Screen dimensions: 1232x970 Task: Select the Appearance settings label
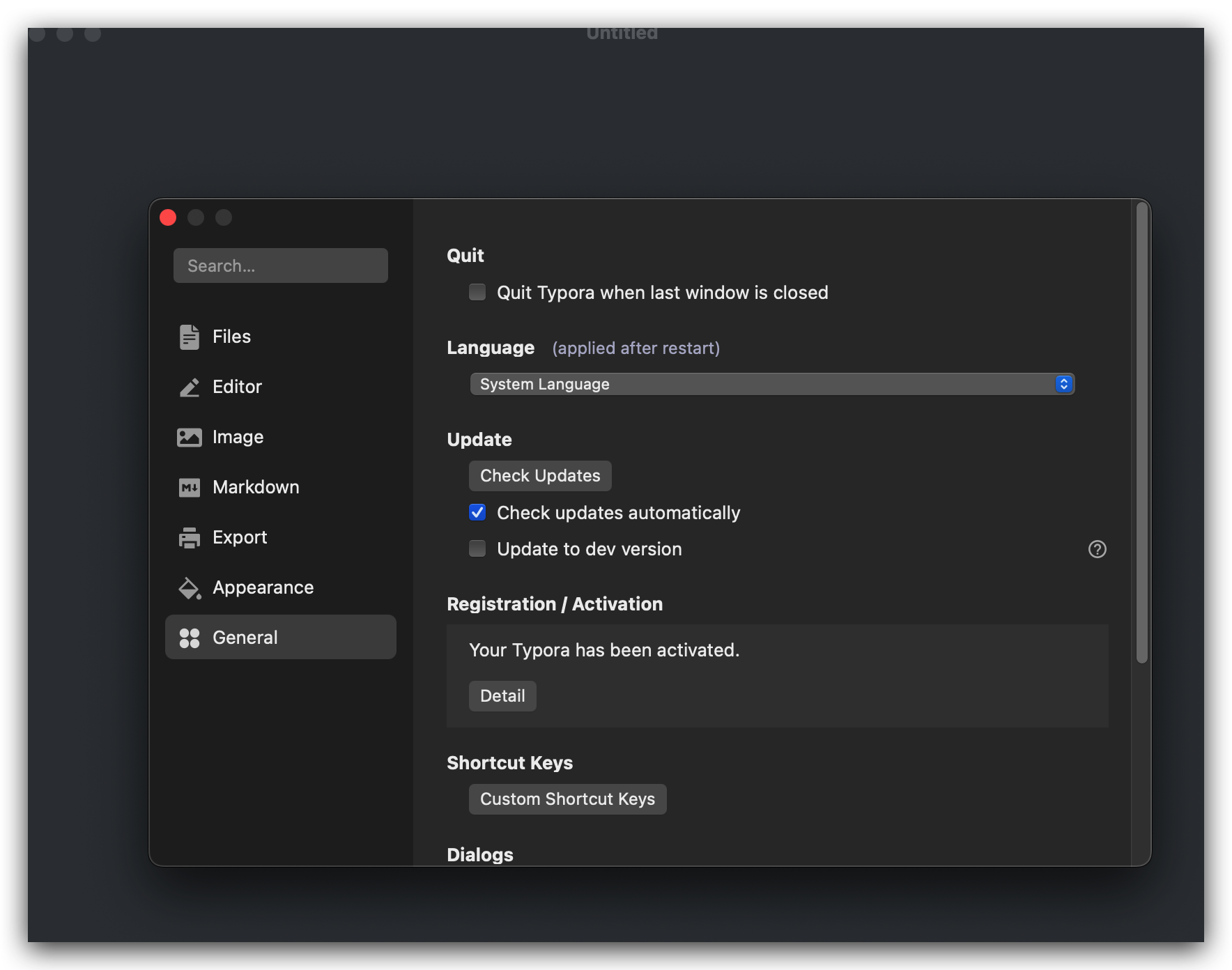point(263,587)
